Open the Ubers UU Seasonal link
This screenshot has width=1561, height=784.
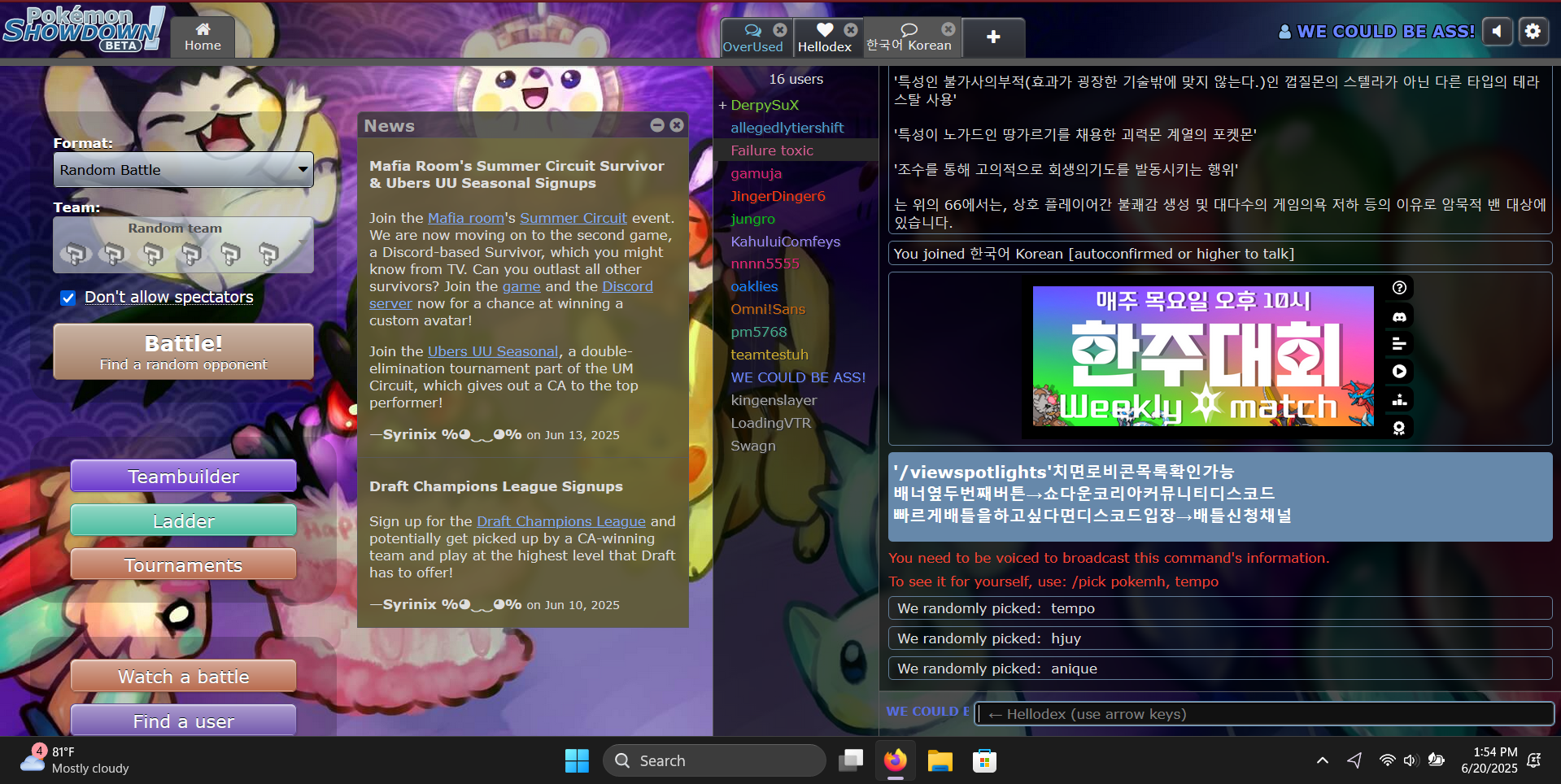pyautogui.click(x=493, y=351)
